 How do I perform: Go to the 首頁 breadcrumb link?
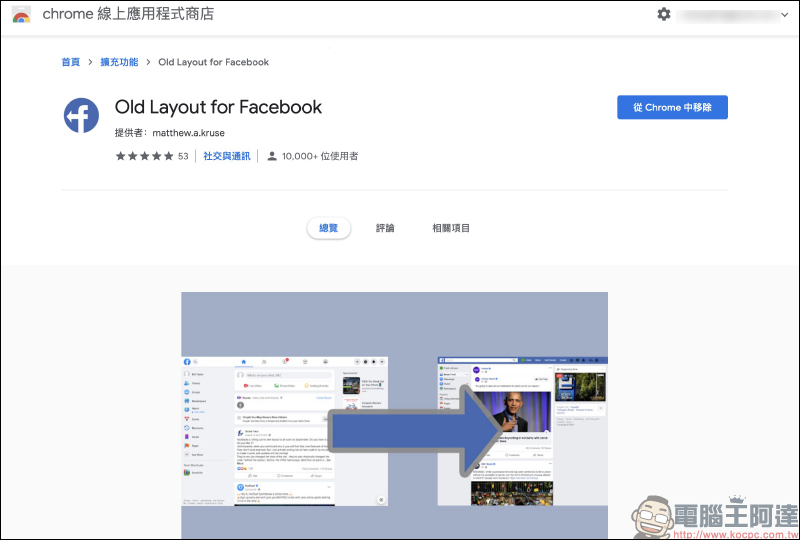(70, 62)
